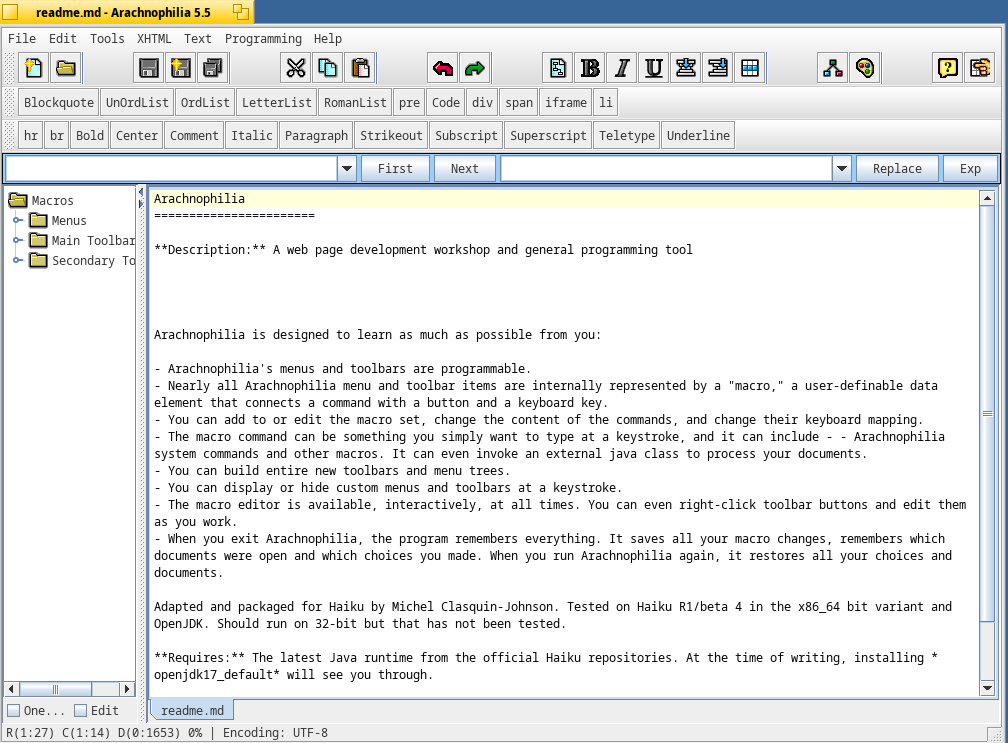Click the editor scrollbar down arrow
This screenshot has width=1008, height=743.
click(987, 688)
